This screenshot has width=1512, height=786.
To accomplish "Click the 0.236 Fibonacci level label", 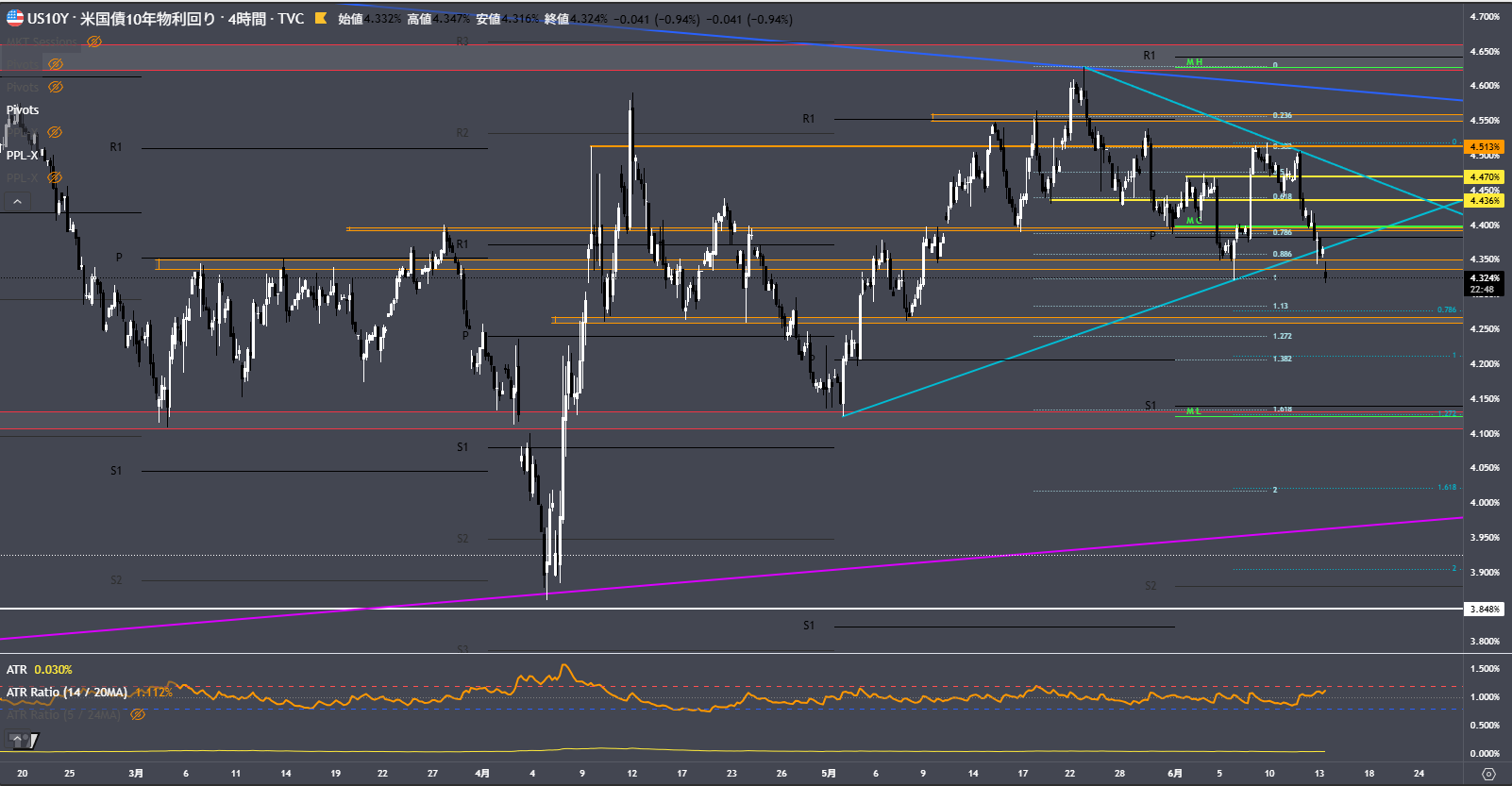I will click(x=1282, y=115).
